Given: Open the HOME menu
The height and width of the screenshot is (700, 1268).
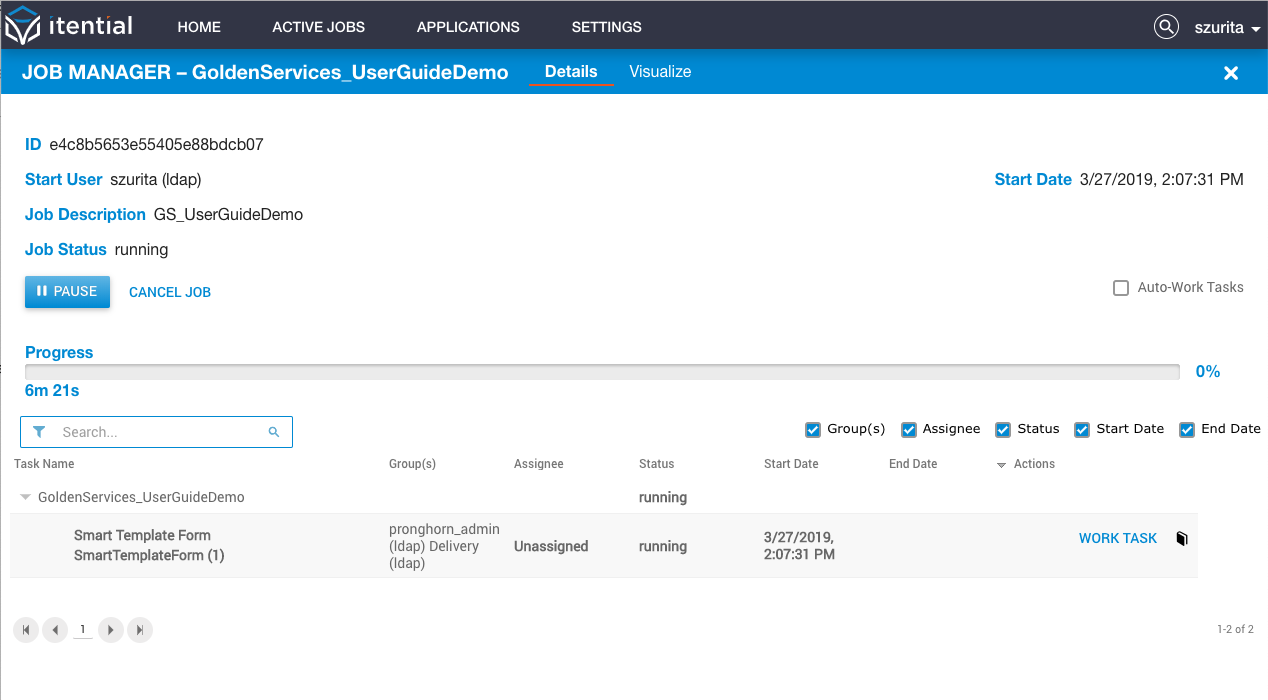Looking at the screenshot, I should pos(199,27).
